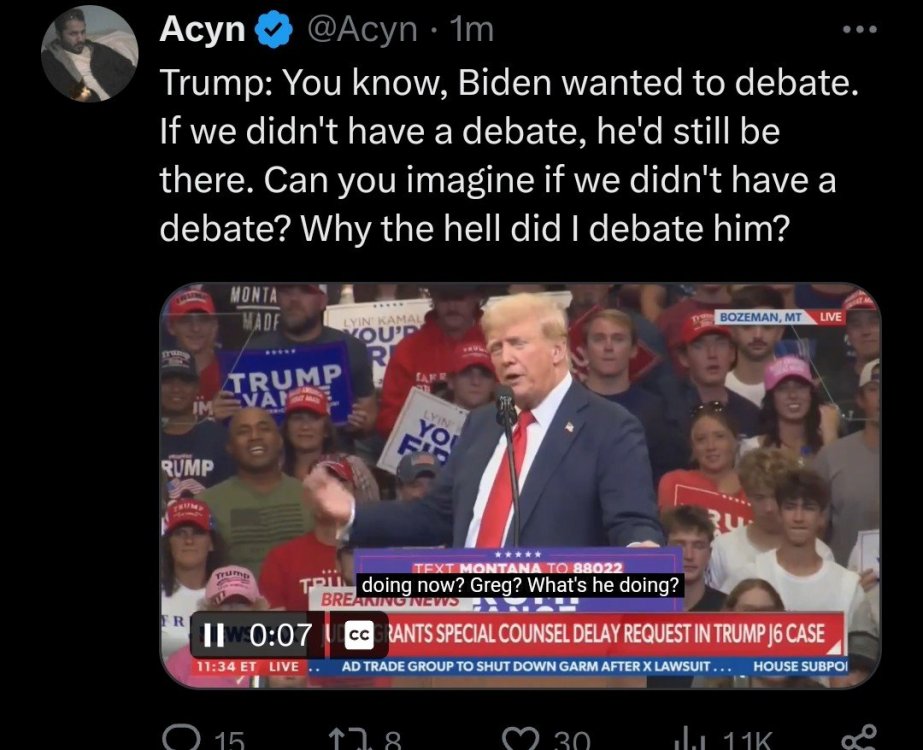Open the @Acyn handle link
This screenshot has height=750, width=923.
(362, 29)
